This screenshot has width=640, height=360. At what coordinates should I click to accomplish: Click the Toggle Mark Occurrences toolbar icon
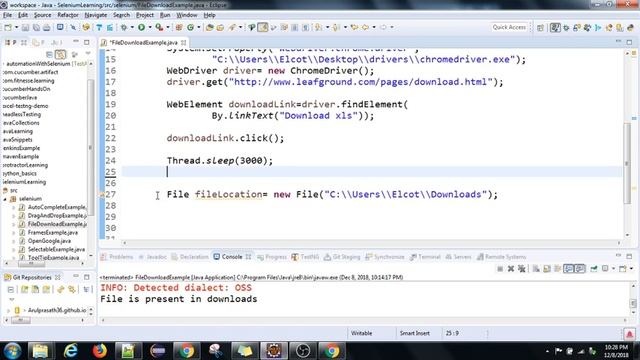click(x=263, y=27)
